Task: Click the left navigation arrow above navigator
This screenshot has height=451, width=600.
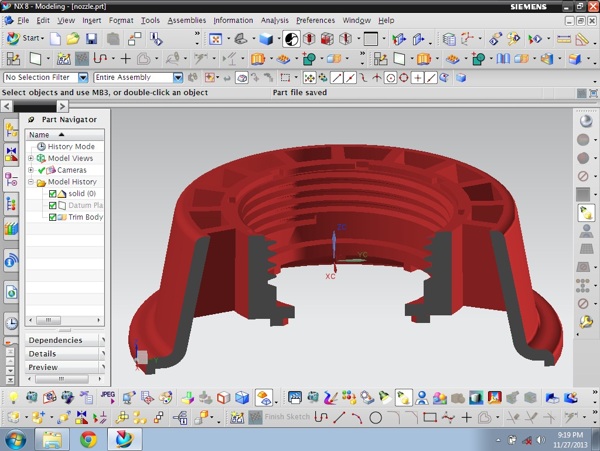Action: point(7,106)
